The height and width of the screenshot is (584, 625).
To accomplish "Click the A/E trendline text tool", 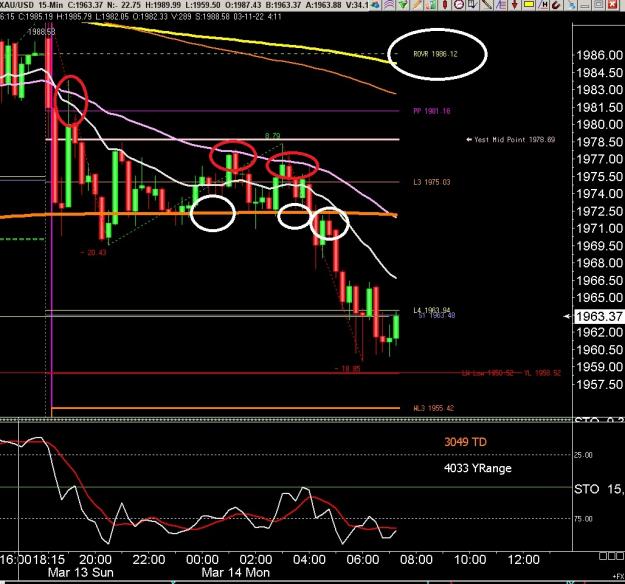I will point(501,4).
